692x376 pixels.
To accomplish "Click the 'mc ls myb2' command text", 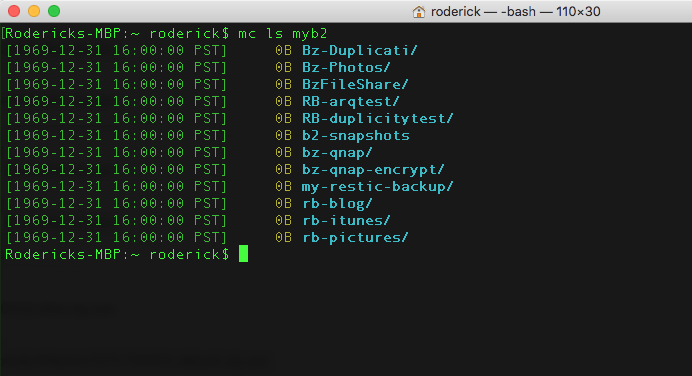I will pos(282,34).
